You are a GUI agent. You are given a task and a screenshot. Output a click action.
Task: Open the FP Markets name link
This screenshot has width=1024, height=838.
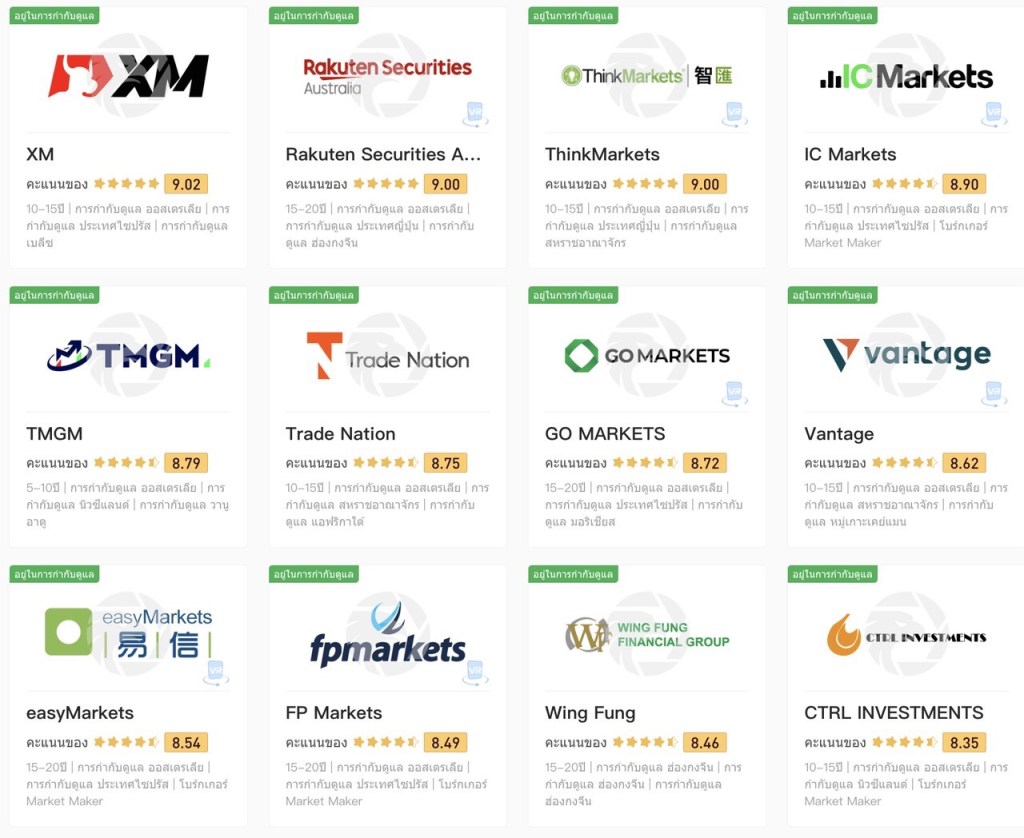pos(334,713)
